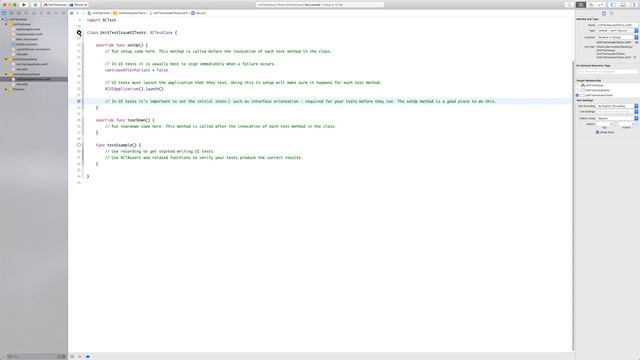Go back in editor history
This screenshot has height=360, width=640.
pyautogui.click(x=78, y=13)
